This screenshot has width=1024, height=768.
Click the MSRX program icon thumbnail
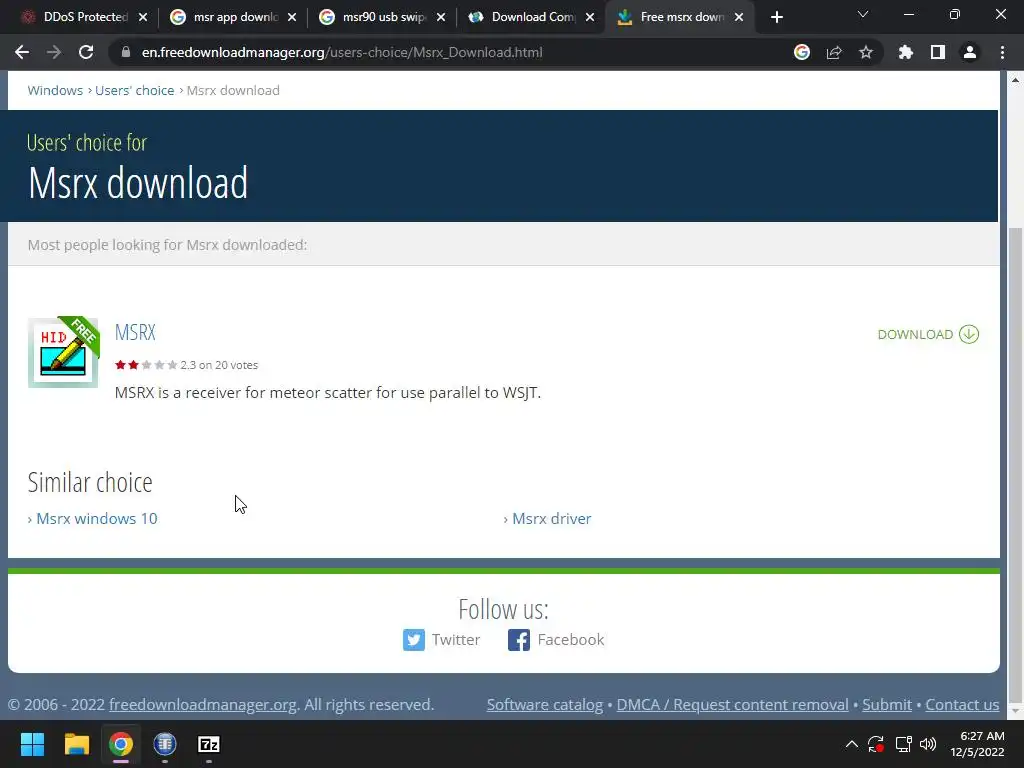[x=63, y=353]
